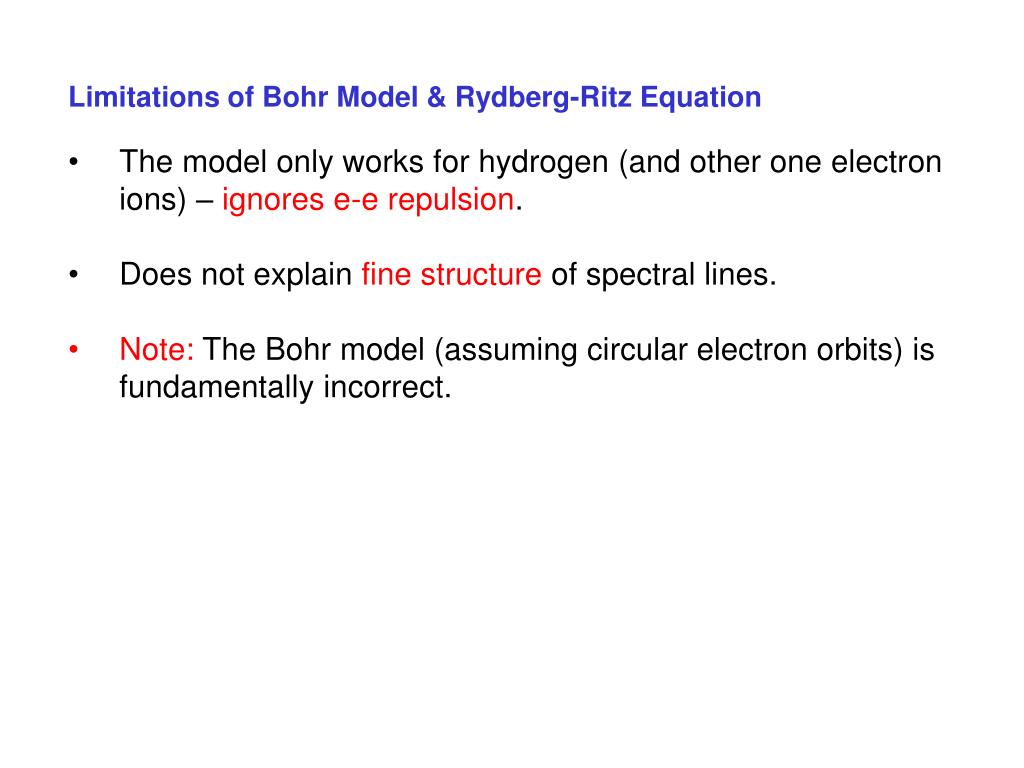1024x768 pixels.
Task: Click the bullet dot before "Does not explain"
Action: click(74, 274)
